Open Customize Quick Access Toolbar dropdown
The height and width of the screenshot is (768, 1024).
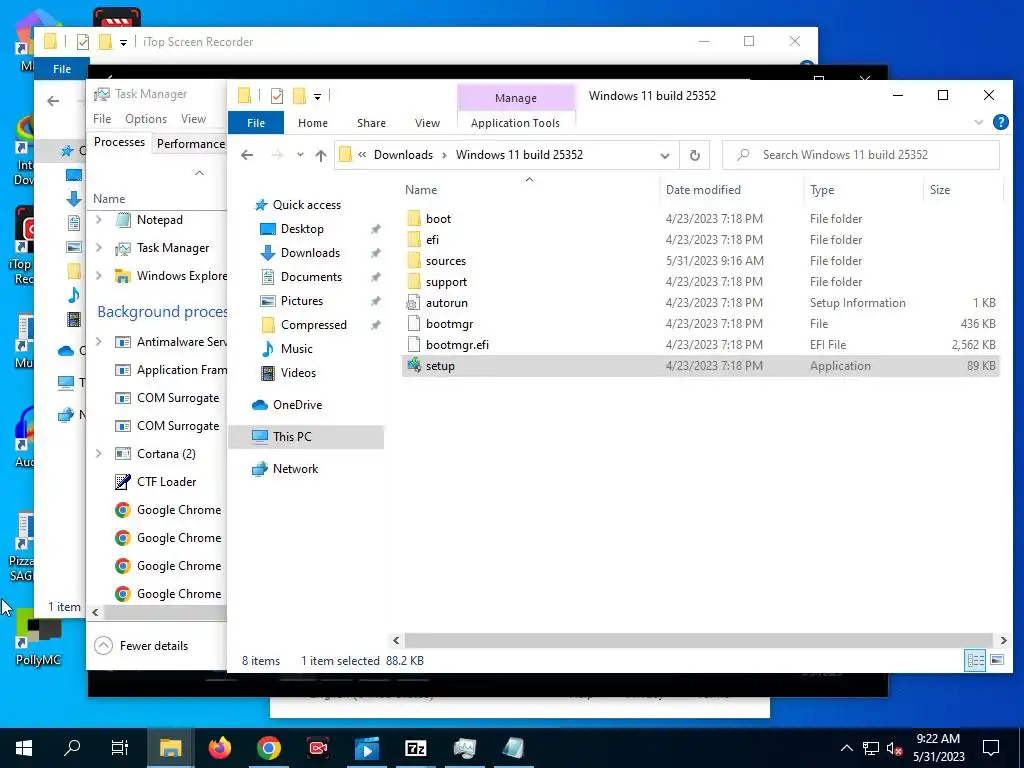pos(317,97)
